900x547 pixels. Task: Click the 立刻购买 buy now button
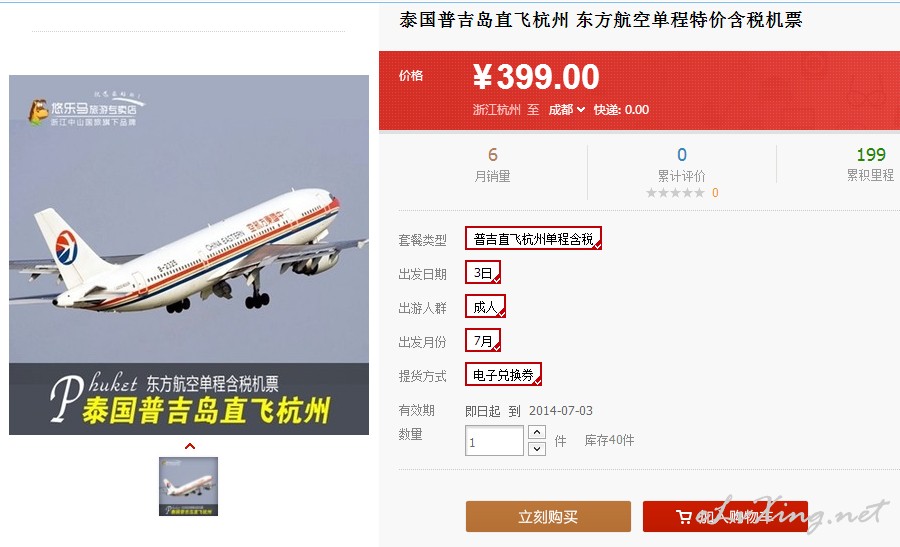click(x=548, y=517)
